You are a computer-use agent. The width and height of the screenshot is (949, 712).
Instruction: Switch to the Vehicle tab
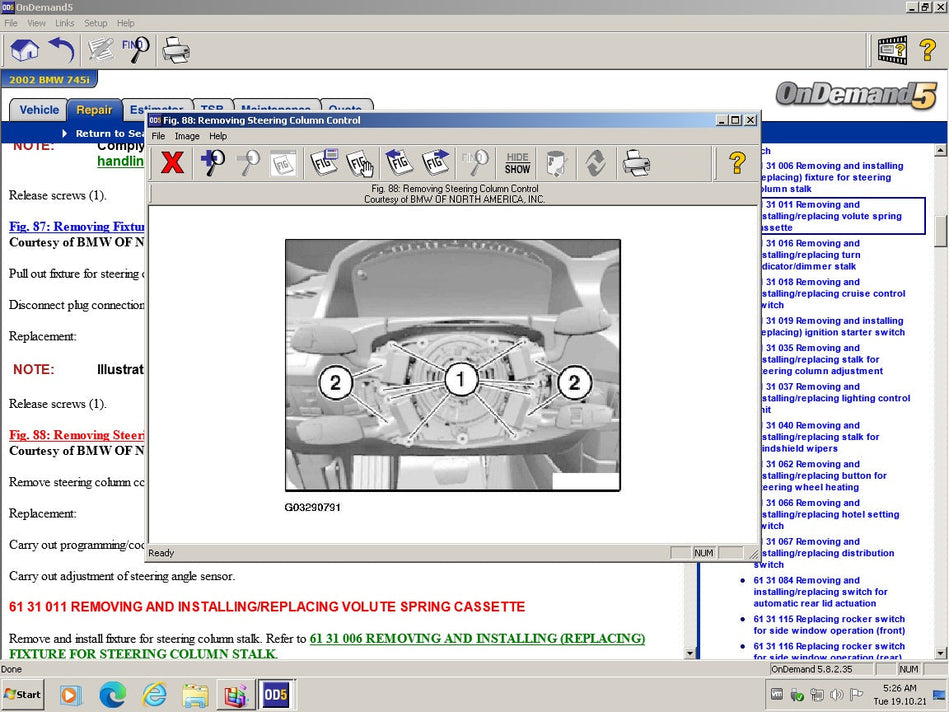pos(39,110)
